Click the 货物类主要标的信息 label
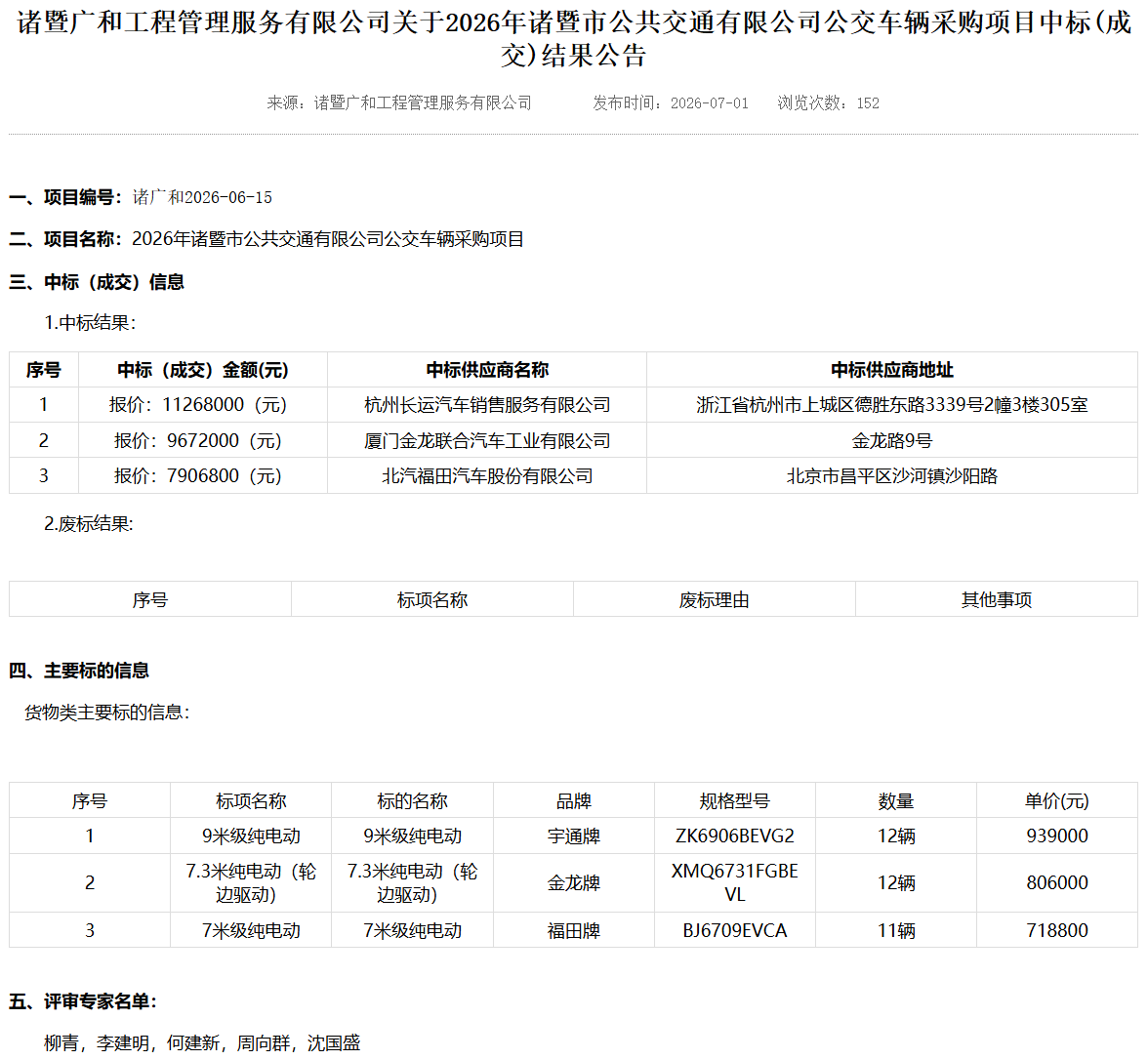 [x=107, y=713]
